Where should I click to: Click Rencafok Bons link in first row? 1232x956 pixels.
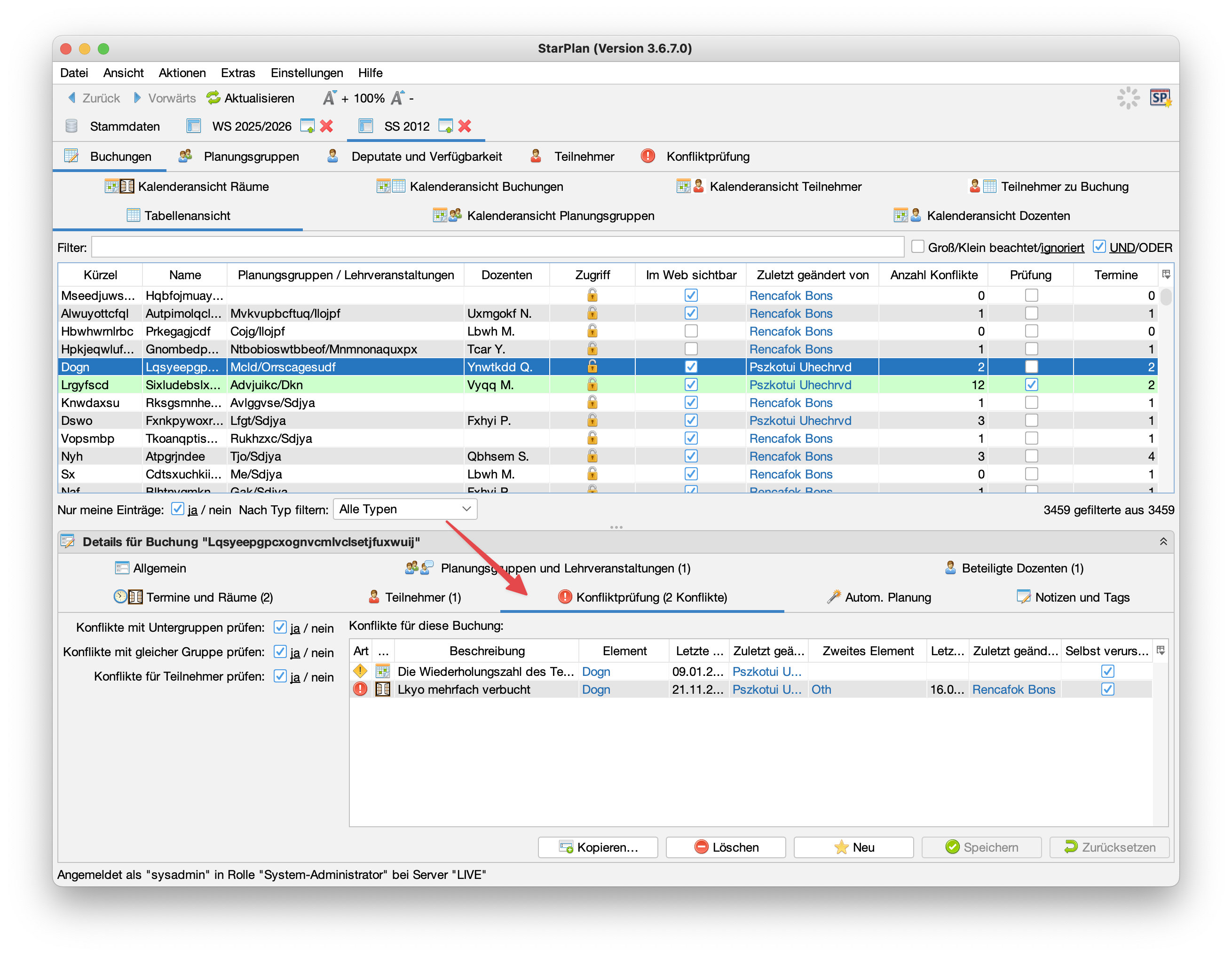click(x=790, y=295)
